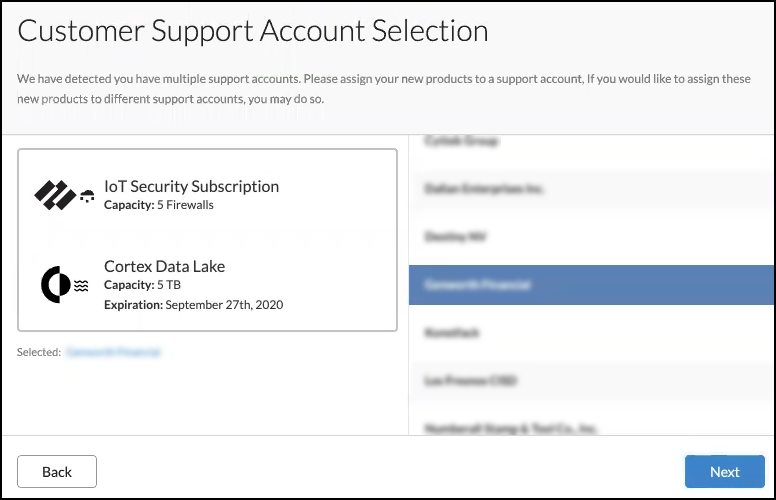Click the small cloud icon beside IoT logo

87,195
